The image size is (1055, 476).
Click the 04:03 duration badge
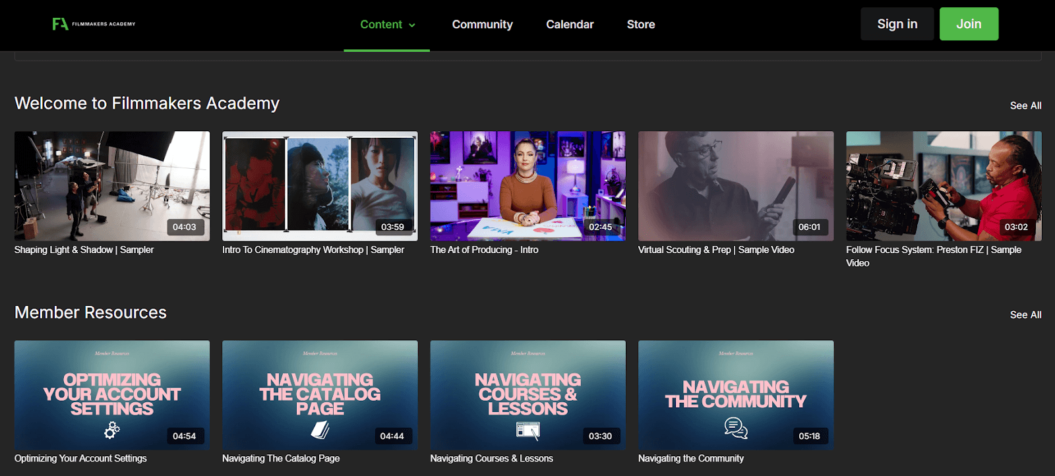pos(185,227)
